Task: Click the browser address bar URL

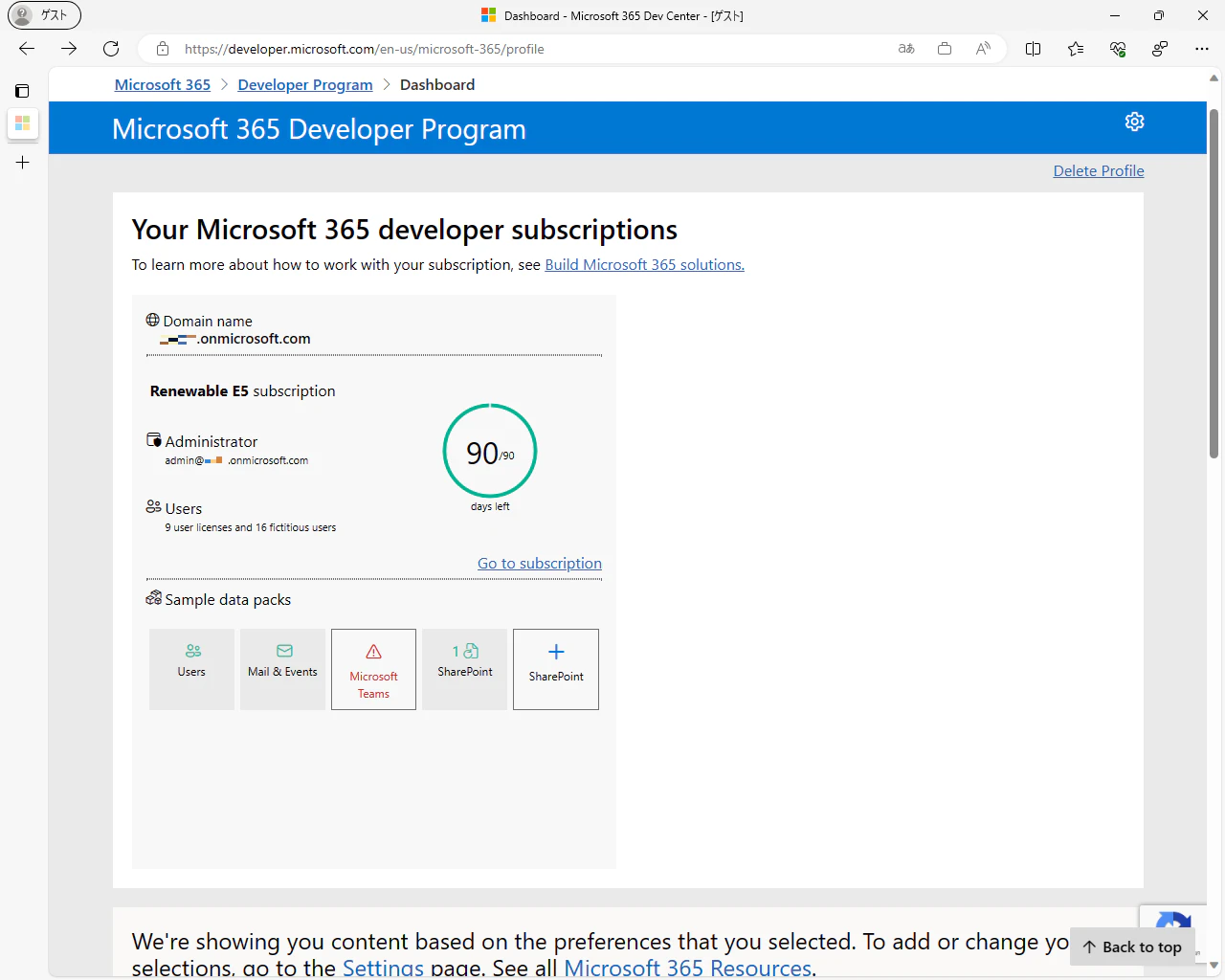Action: pos(365,49)
